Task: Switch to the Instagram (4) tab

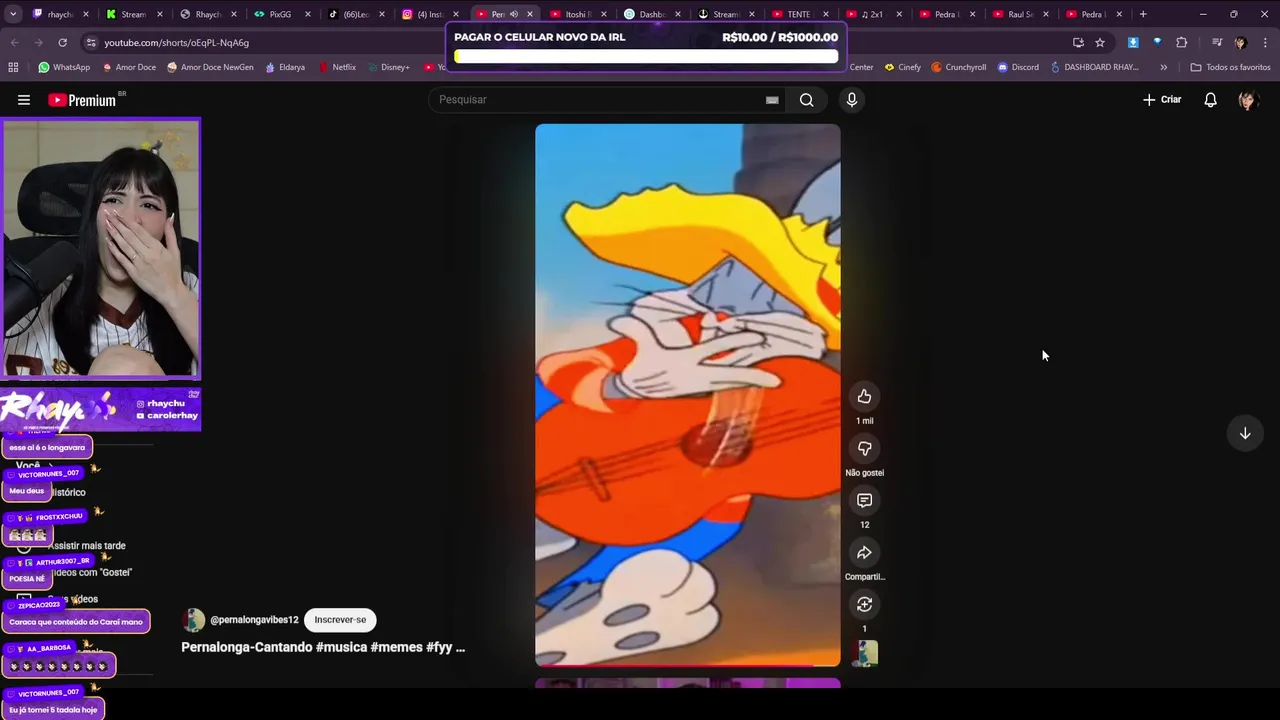Action: [x=428, y=14]
